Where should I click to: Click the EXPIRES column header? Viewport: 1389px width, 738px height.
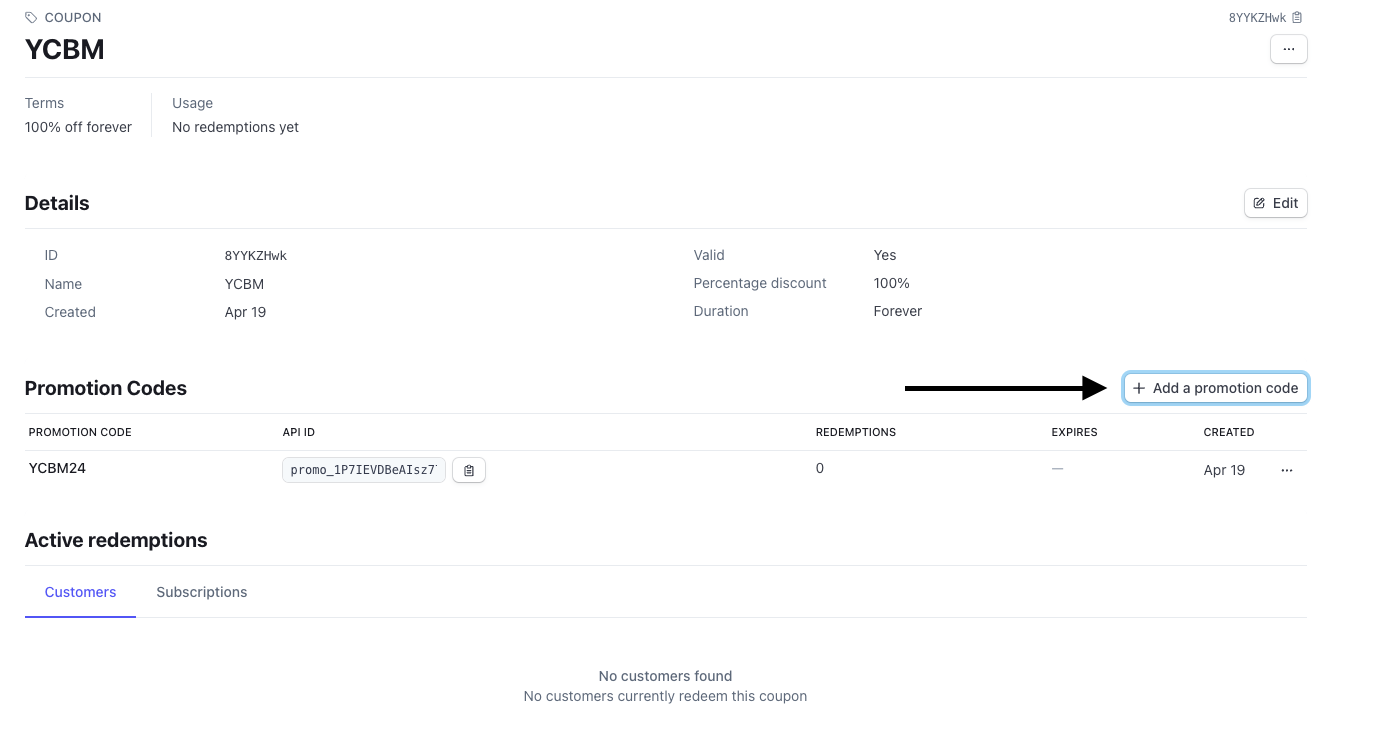[1074, 432]
